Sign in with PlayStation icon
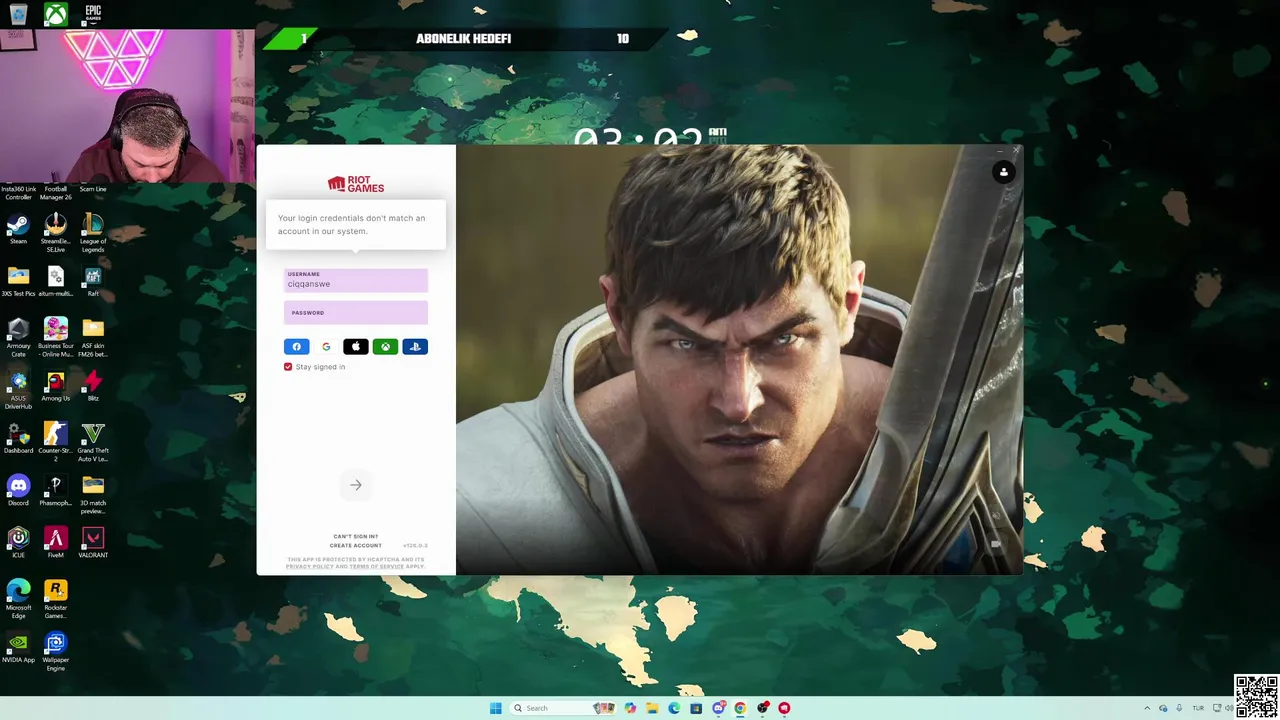Viewport: 1280px width, 720px height. click(415, 347)
